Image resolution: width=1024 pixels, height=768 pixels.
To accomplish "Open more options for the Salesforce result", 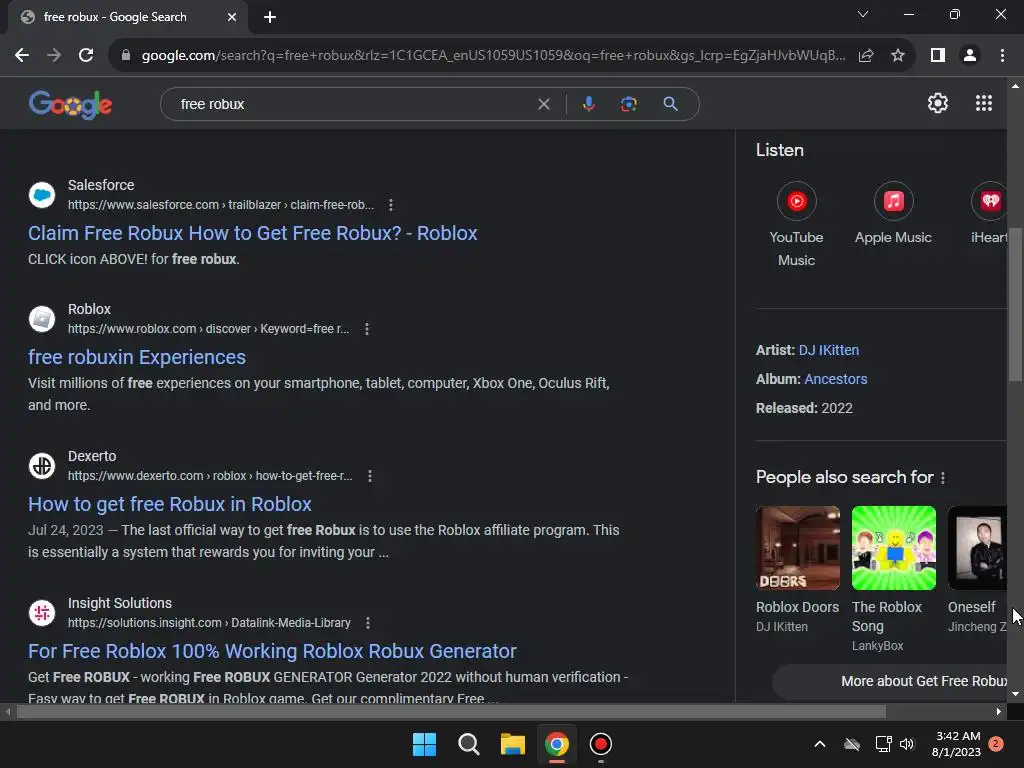I will point(391,205).
